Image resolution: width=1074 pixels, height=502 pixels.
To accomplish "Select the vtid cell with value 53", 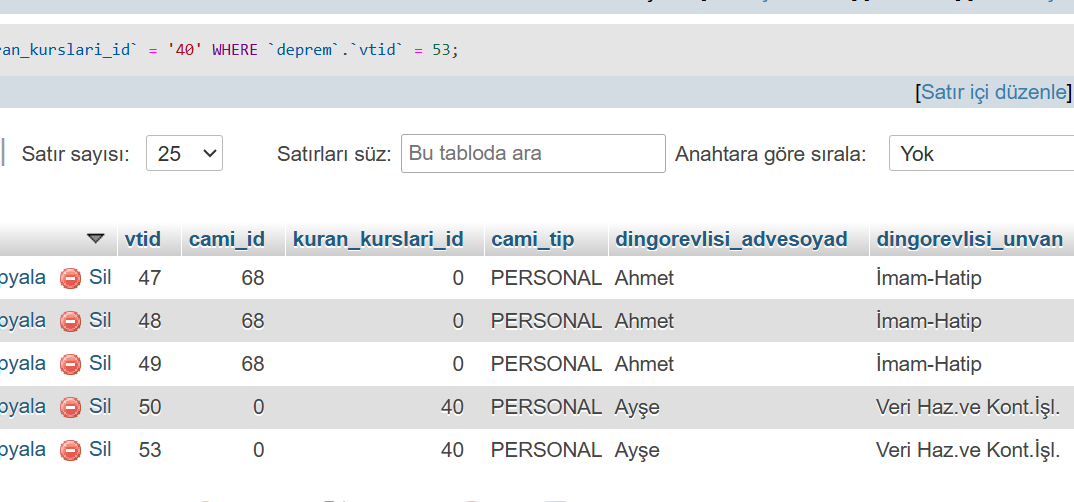I will [x=149, y=451].
